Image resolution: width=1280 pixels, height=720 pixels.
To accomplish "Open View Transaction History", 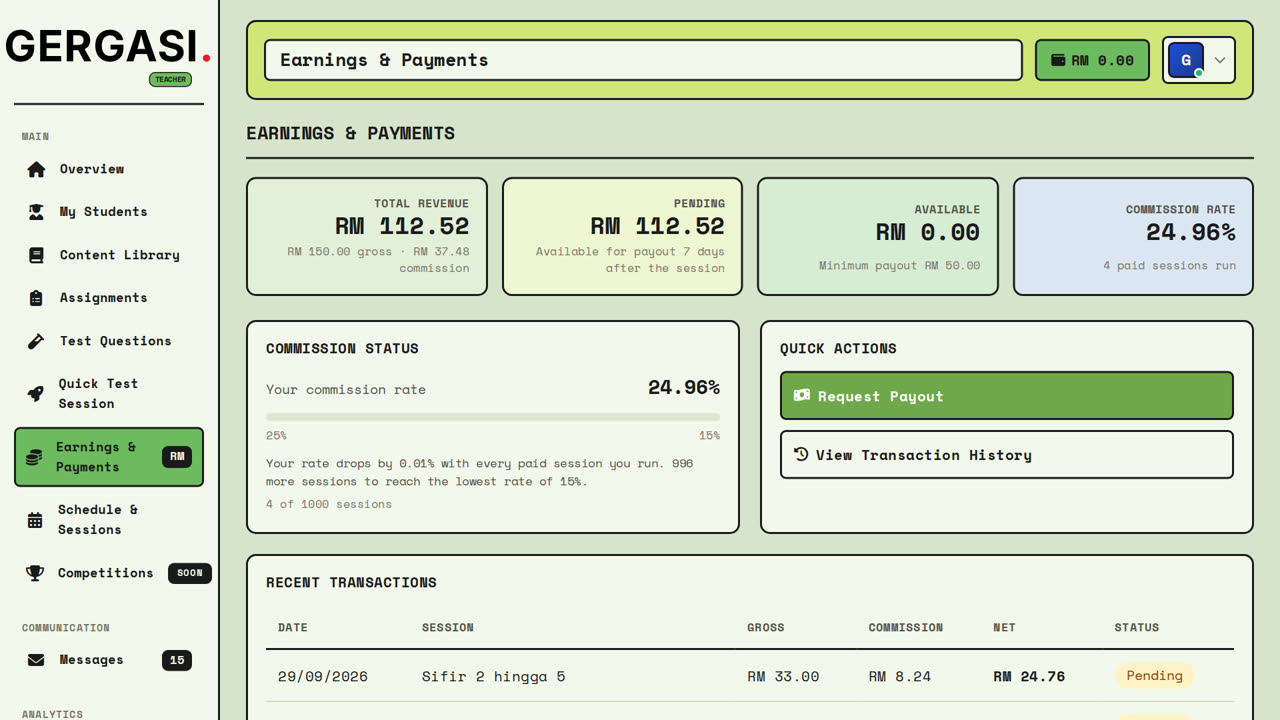I will tap(1006, 455).
